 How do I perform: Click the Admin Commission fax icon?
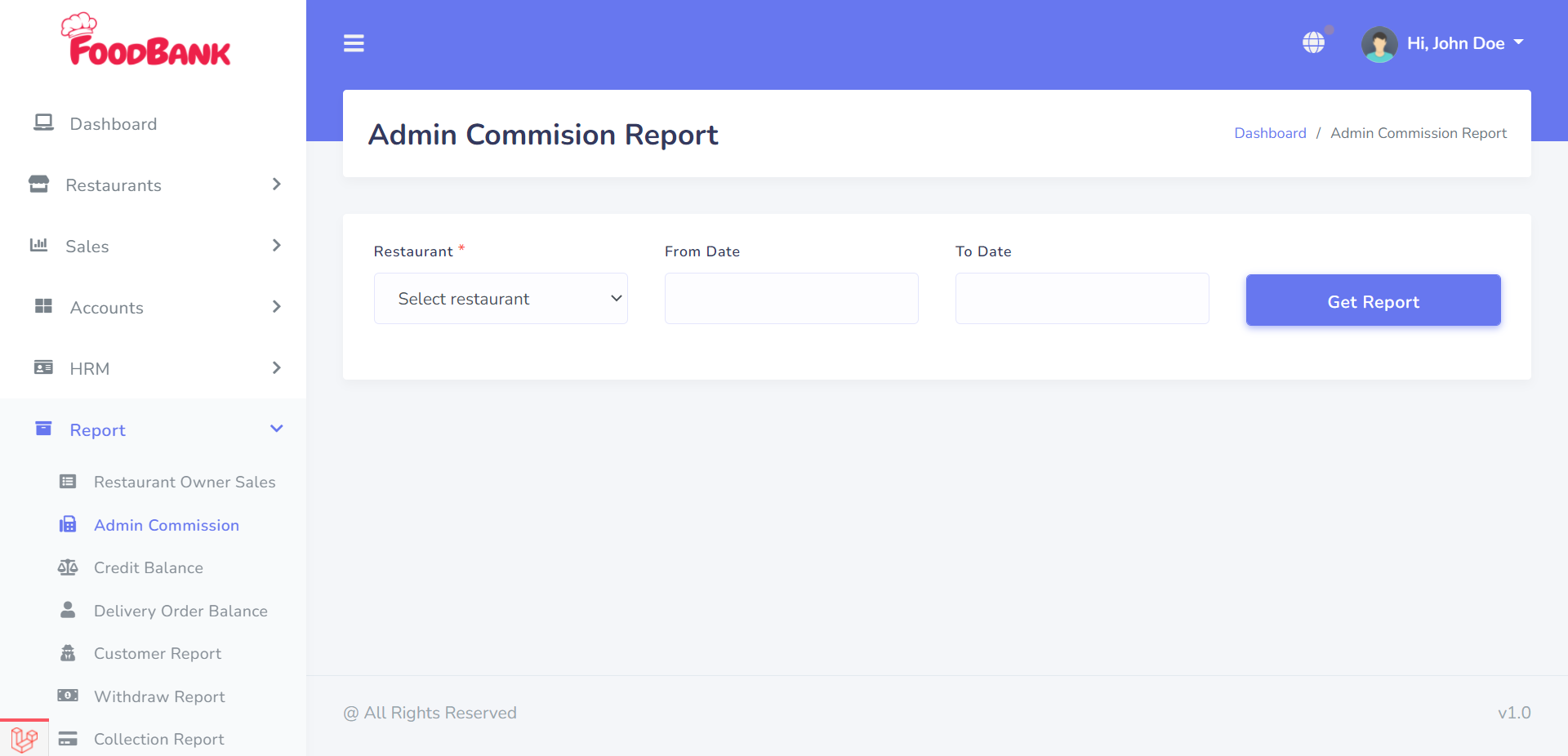pos(68,524)
